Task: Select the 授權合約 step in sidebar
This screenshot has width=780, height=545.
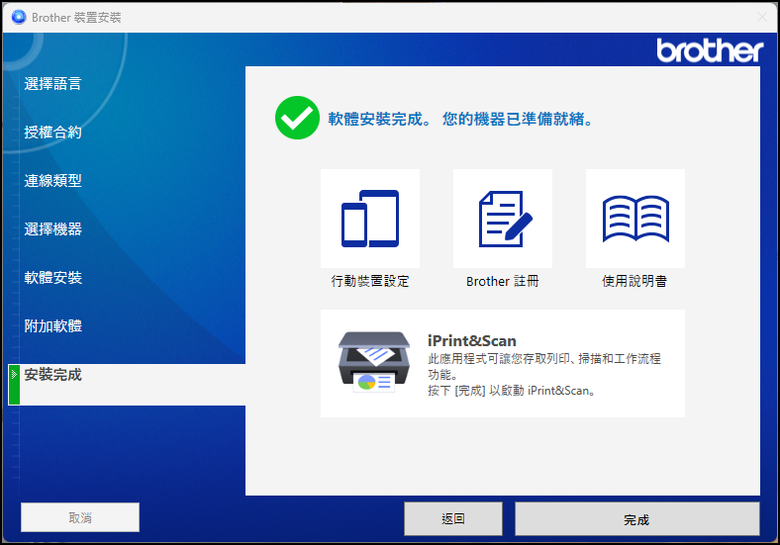Action: pyautogui.click(x=53, y=132)
